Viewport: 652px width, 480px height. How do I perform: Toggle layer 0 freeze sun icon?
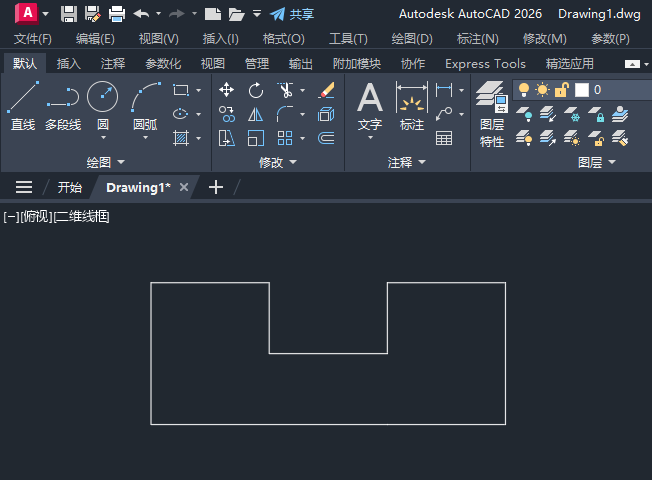pos(542,90)
